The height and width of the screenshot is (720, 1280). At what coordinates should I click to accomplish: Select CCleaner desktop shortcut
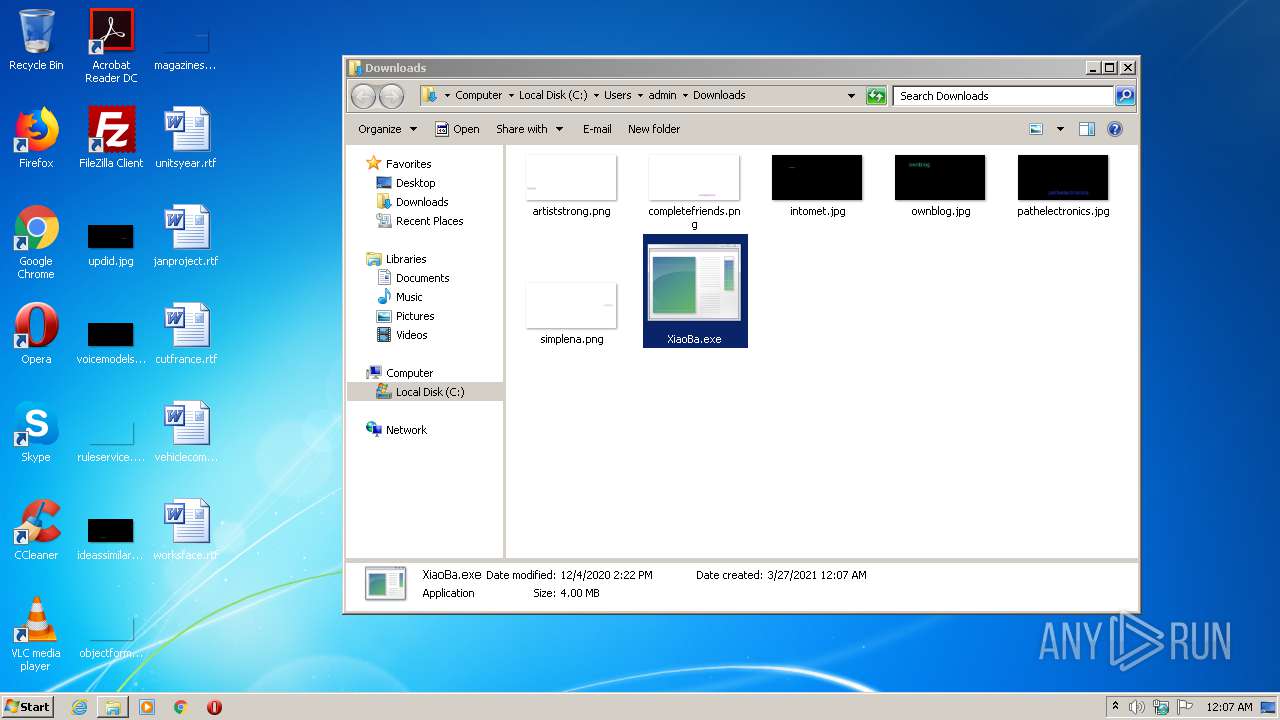36,530
